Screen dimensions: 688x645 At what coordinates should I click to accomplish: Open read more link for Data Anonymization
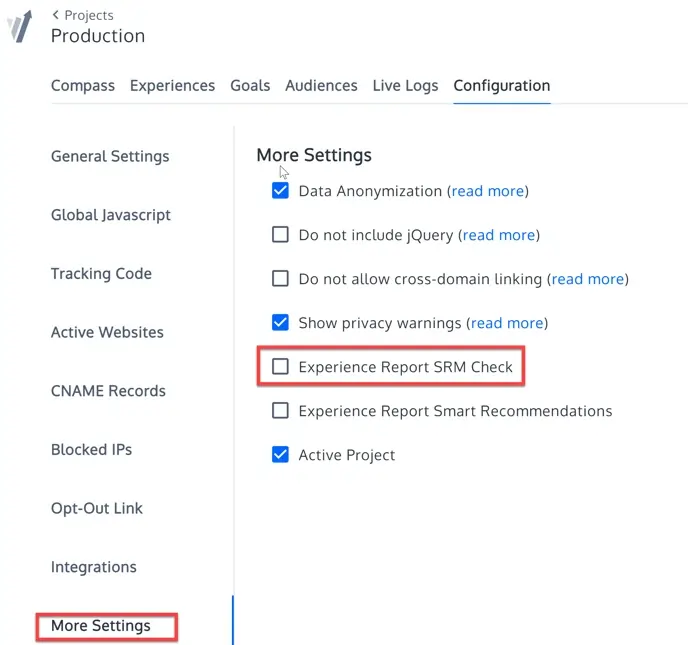[487, 191]
